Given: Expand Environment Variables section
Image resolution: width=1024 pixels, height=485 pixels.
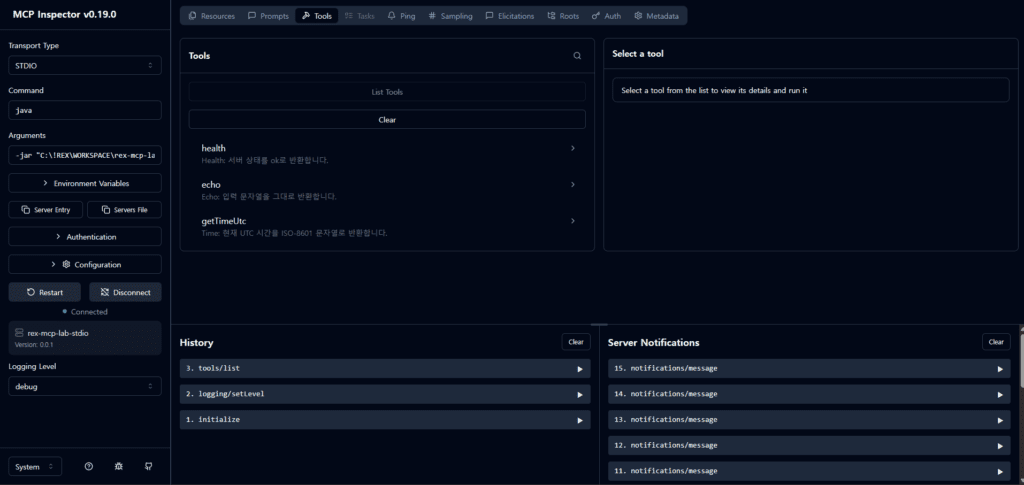Looking at the screenshot, I should [x=85, y=183].
